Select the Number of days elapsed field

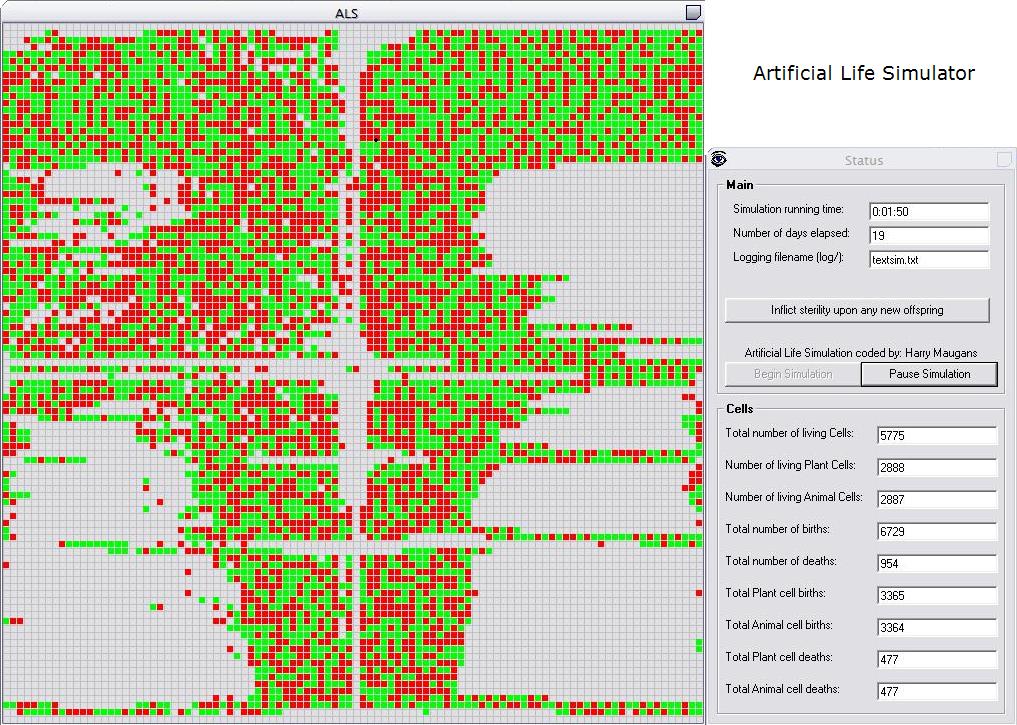pyautogui.click(x=929, y=236)
